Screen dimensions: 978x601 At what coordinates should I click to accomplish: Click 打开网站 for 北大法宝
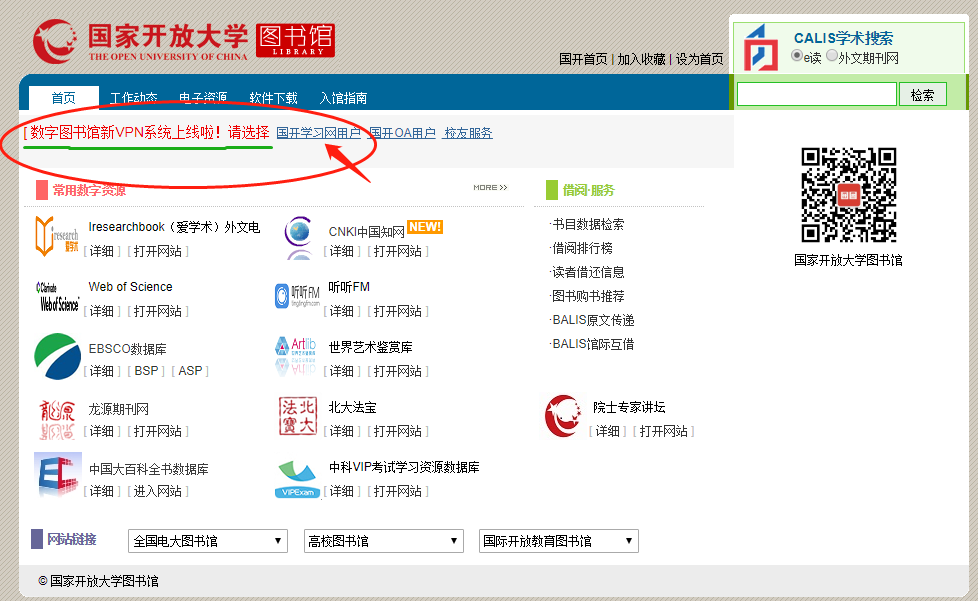[x=397, y=431]
